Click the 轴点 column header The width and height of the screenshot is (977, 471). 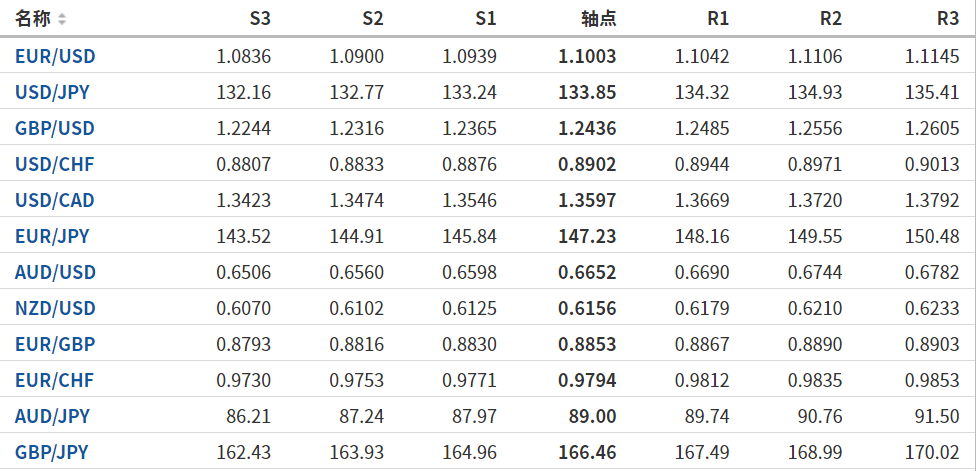[x=598, y=19]
